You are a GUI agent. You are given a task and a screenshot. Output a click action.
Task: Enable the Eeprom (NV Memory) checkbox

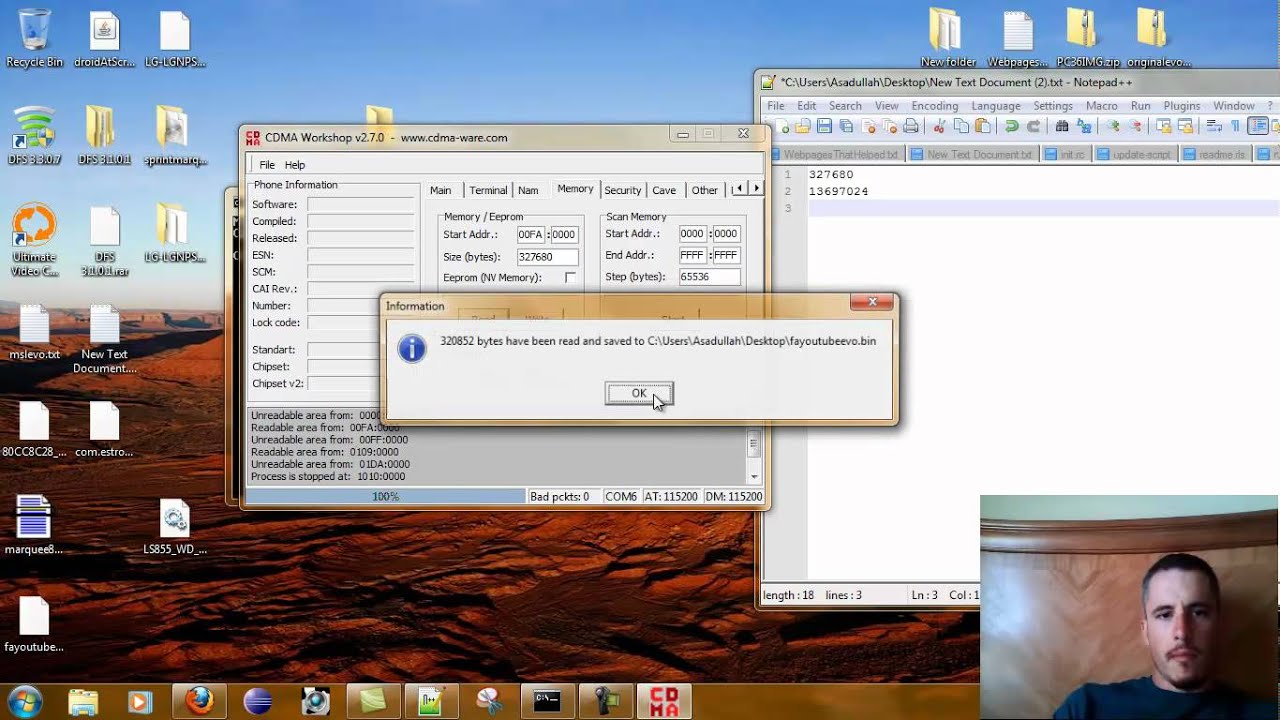coord(570,278)
